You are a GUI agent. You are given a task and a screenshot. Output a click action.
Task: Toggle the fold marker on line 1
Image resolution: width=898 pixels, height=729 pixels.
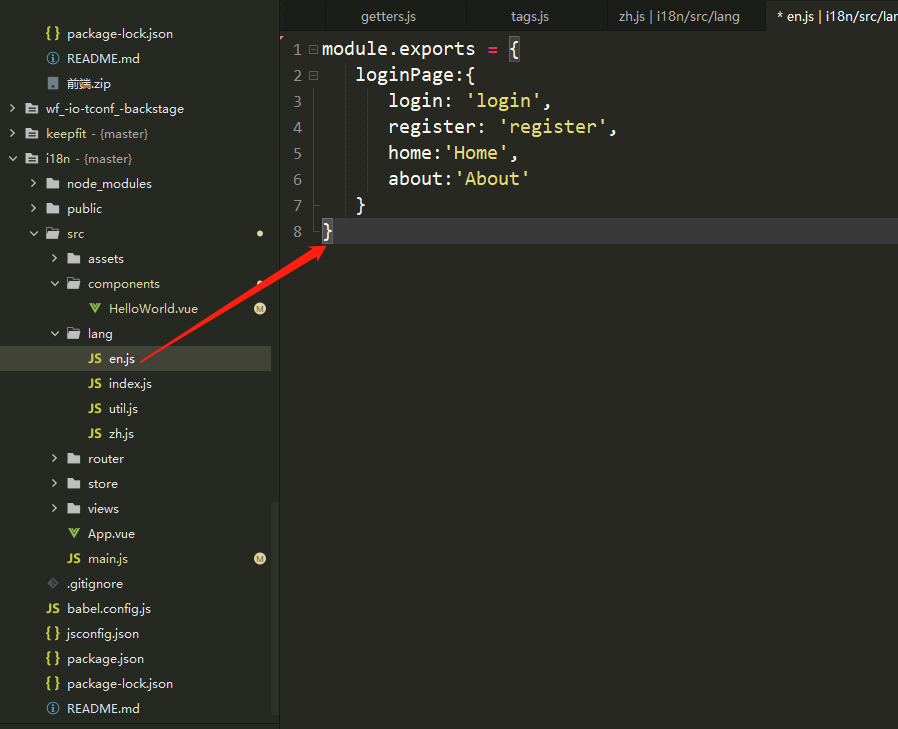314,49
